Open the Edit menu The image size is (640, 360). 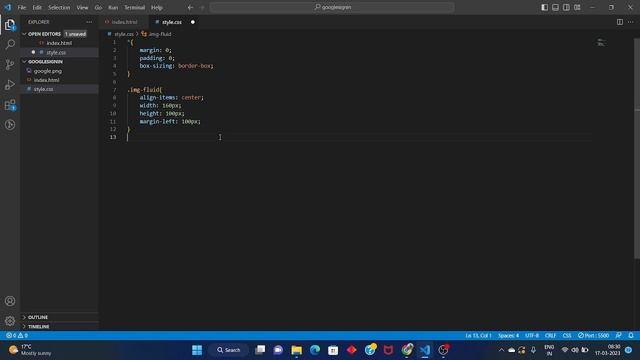[37, 7]
